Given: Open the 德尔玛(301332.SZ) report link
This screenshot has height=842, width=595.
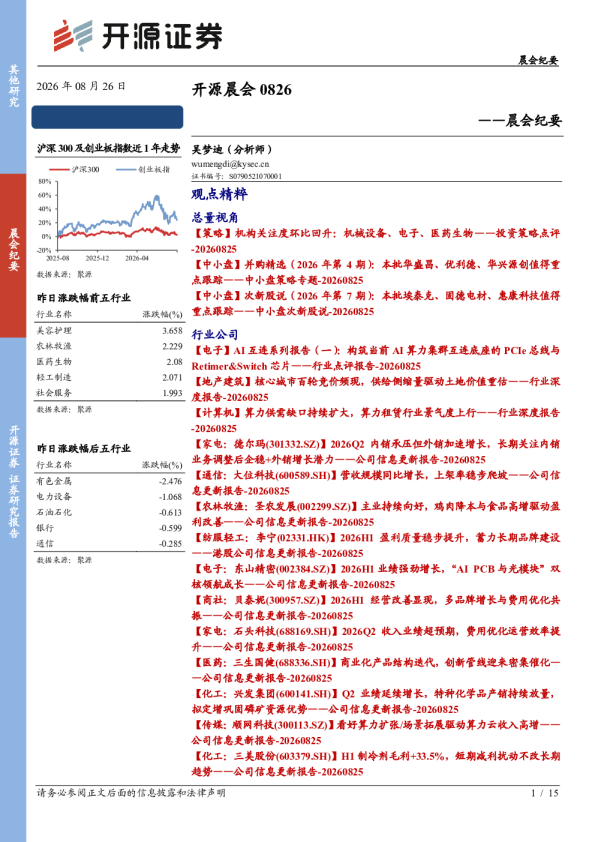Looking at the screenshot, I should (x=376, y=452).
